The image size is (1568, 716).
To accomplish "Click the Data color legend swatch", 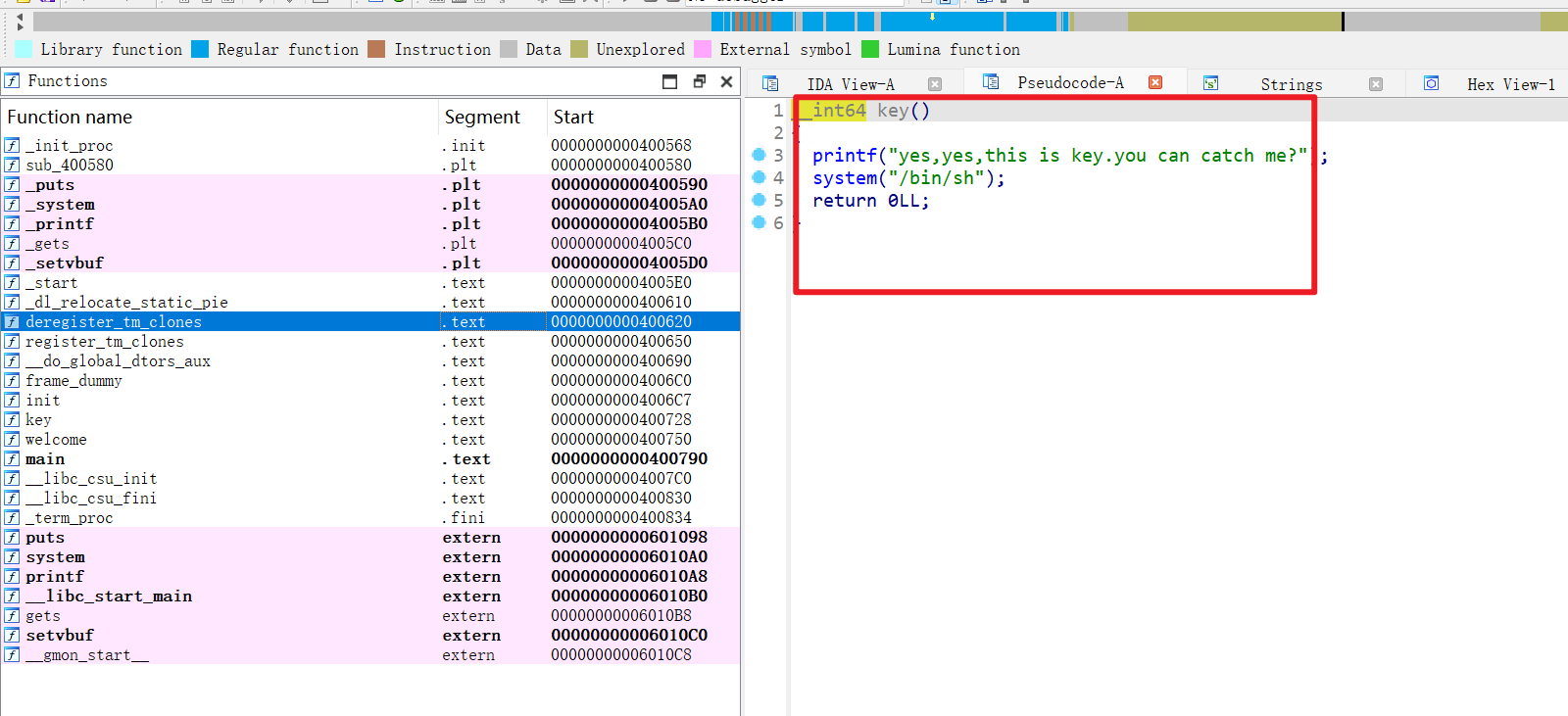I will pyautogui.click(x=509, y=49).
